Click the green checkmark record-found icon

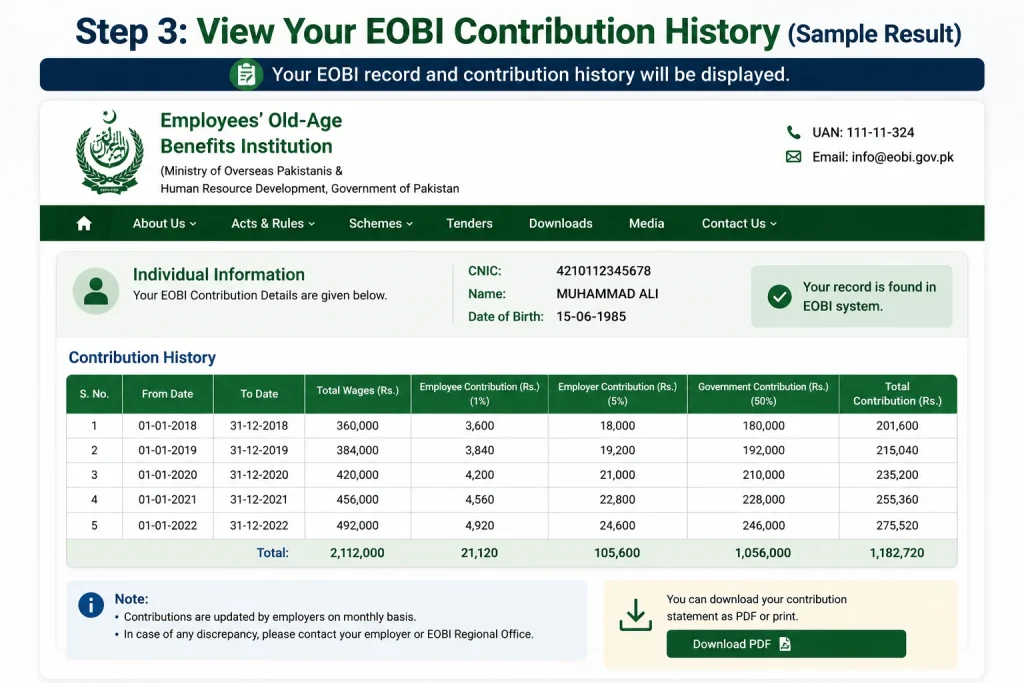[779, 296]
